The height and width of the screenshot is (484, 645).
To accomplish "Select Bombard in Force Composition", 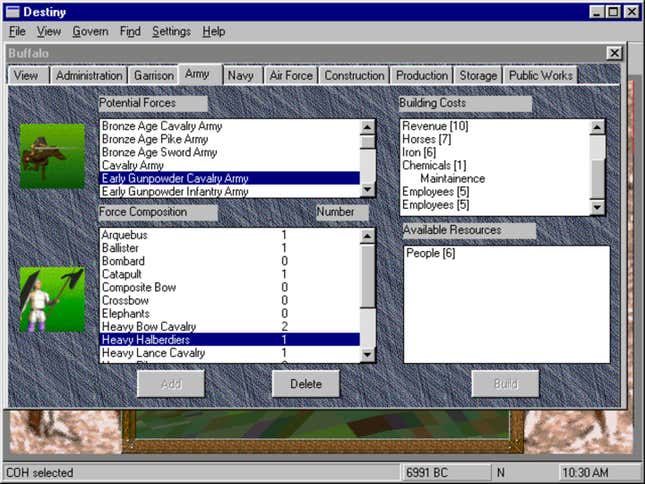I will [x=230, y=261].
